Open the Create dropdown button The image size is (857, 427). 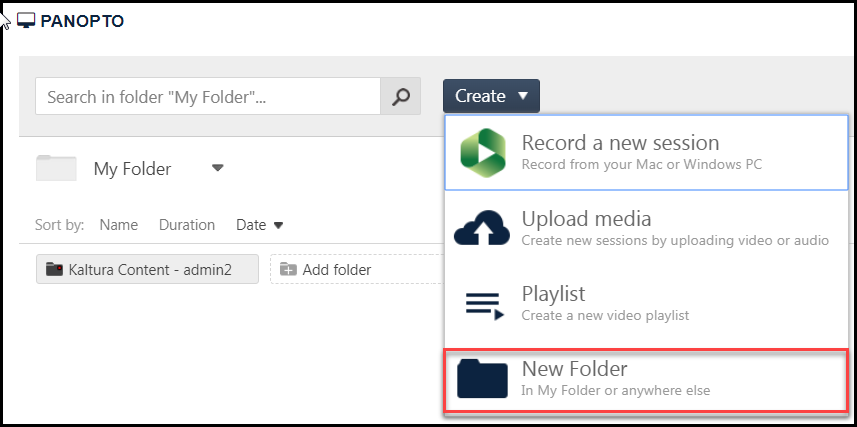coord(491,96)
